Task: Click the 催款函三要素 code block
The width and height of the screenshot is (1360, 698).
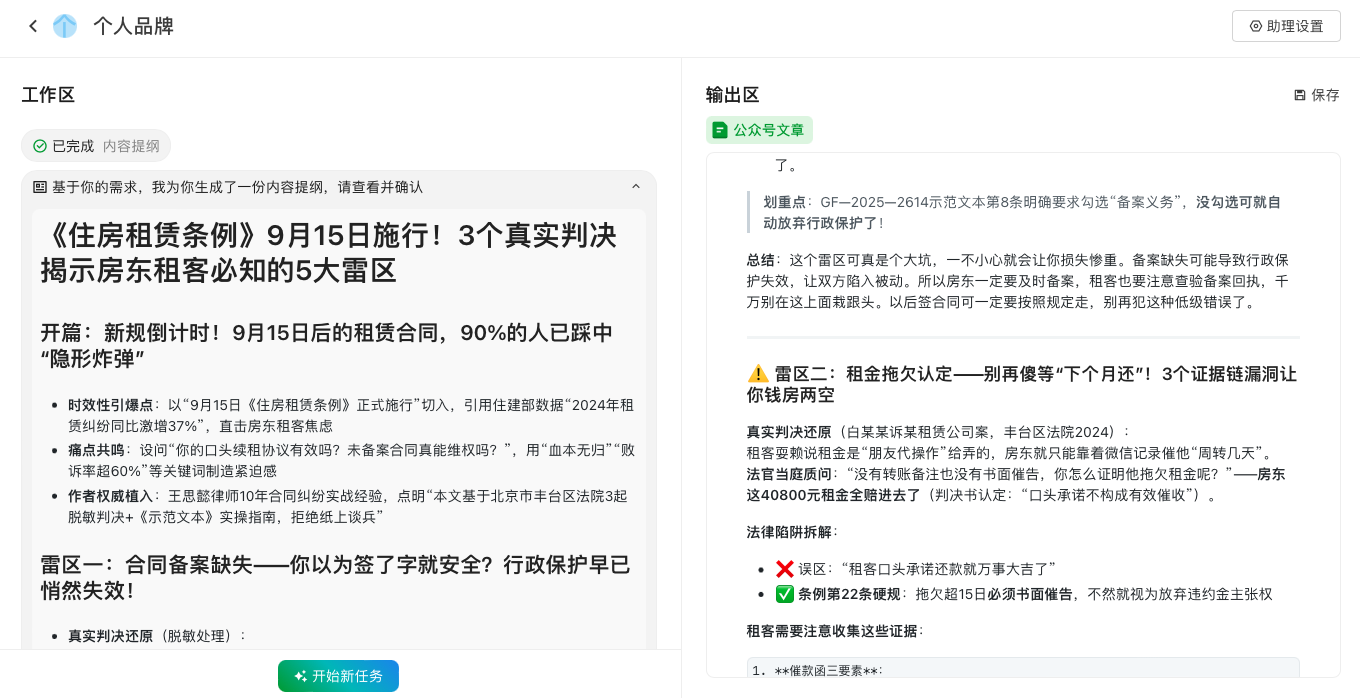Action: click(x=1022, y=670)
